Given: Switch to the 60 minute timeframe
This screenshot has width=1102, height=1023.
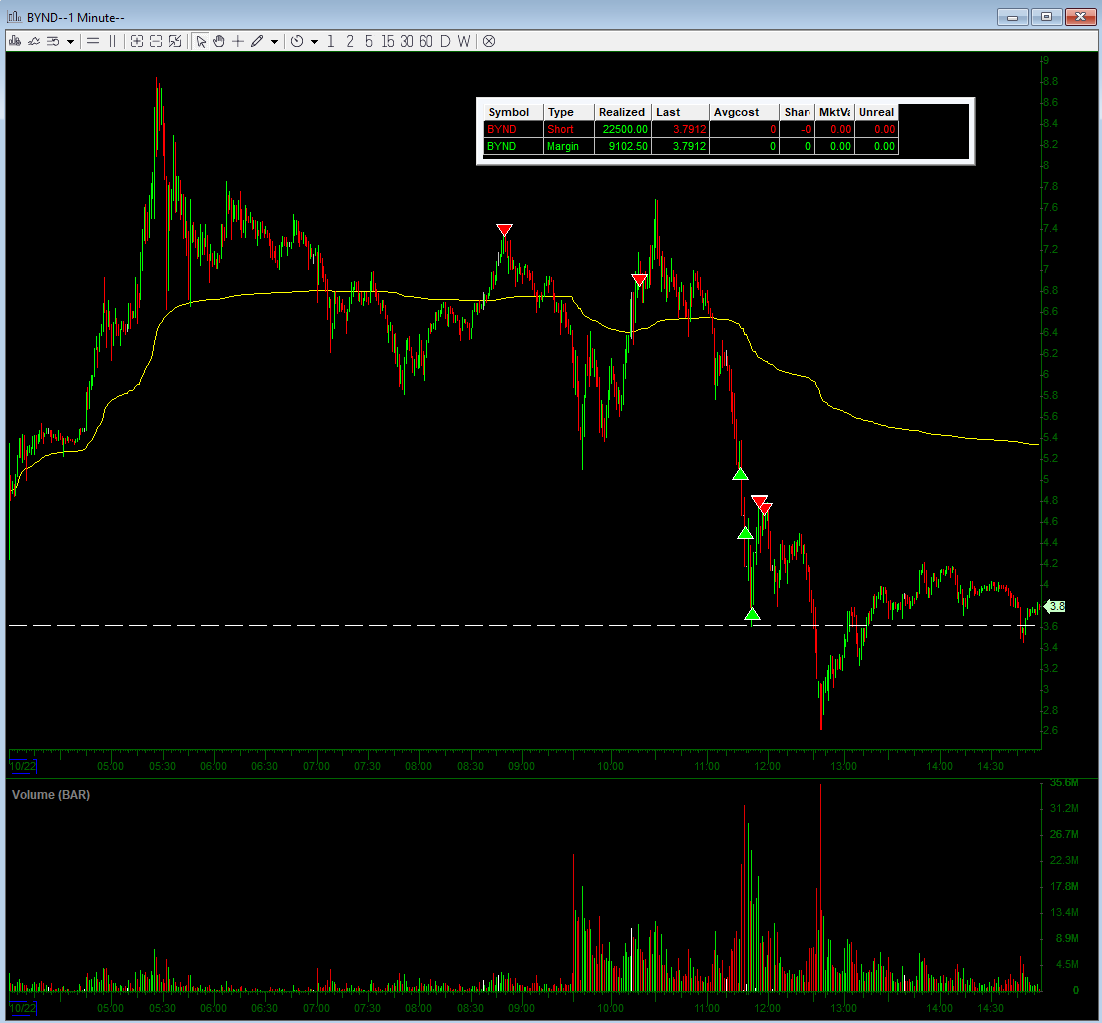Looking at the screenshot, I should point(426,41).
